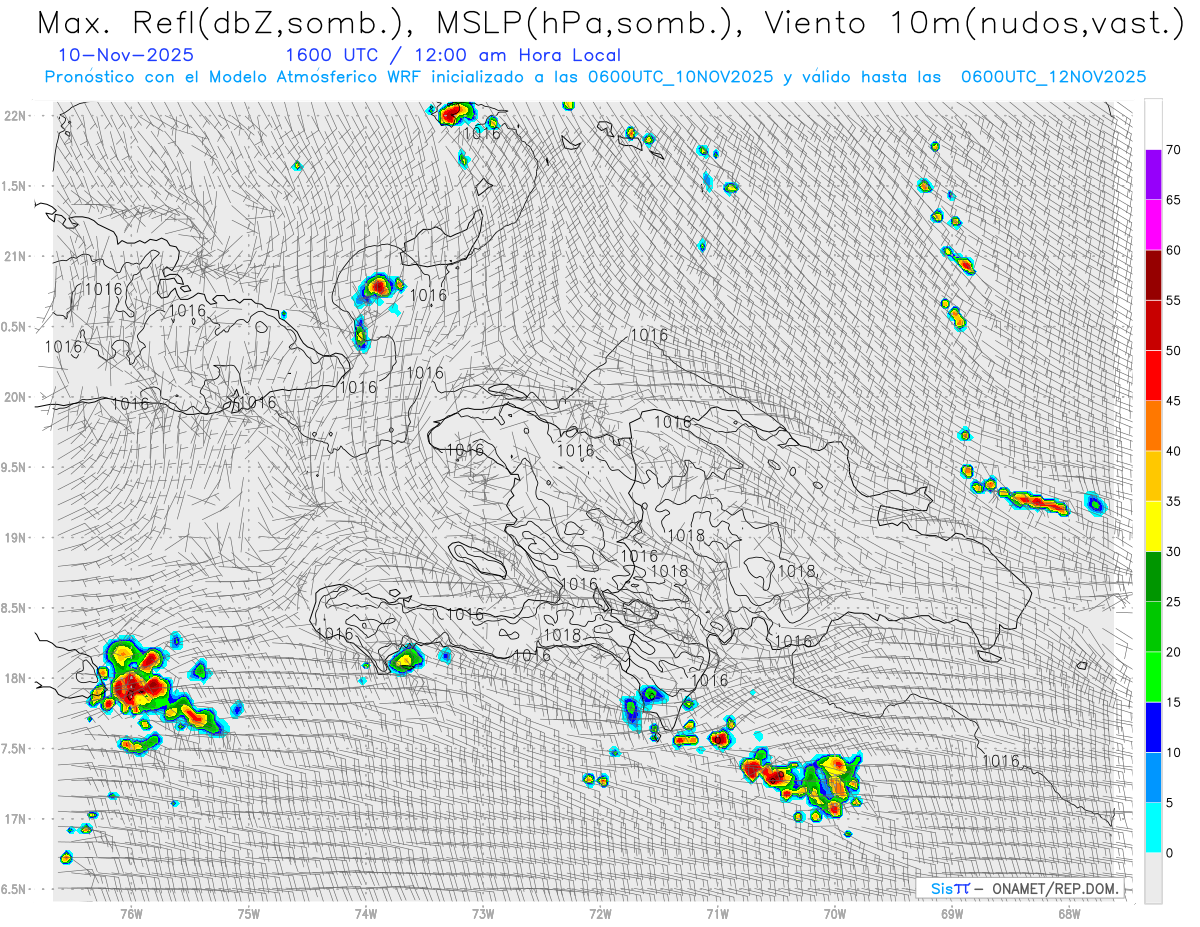
Task: Click the colorbar label 50
Action: click(x=1173, y=351)
